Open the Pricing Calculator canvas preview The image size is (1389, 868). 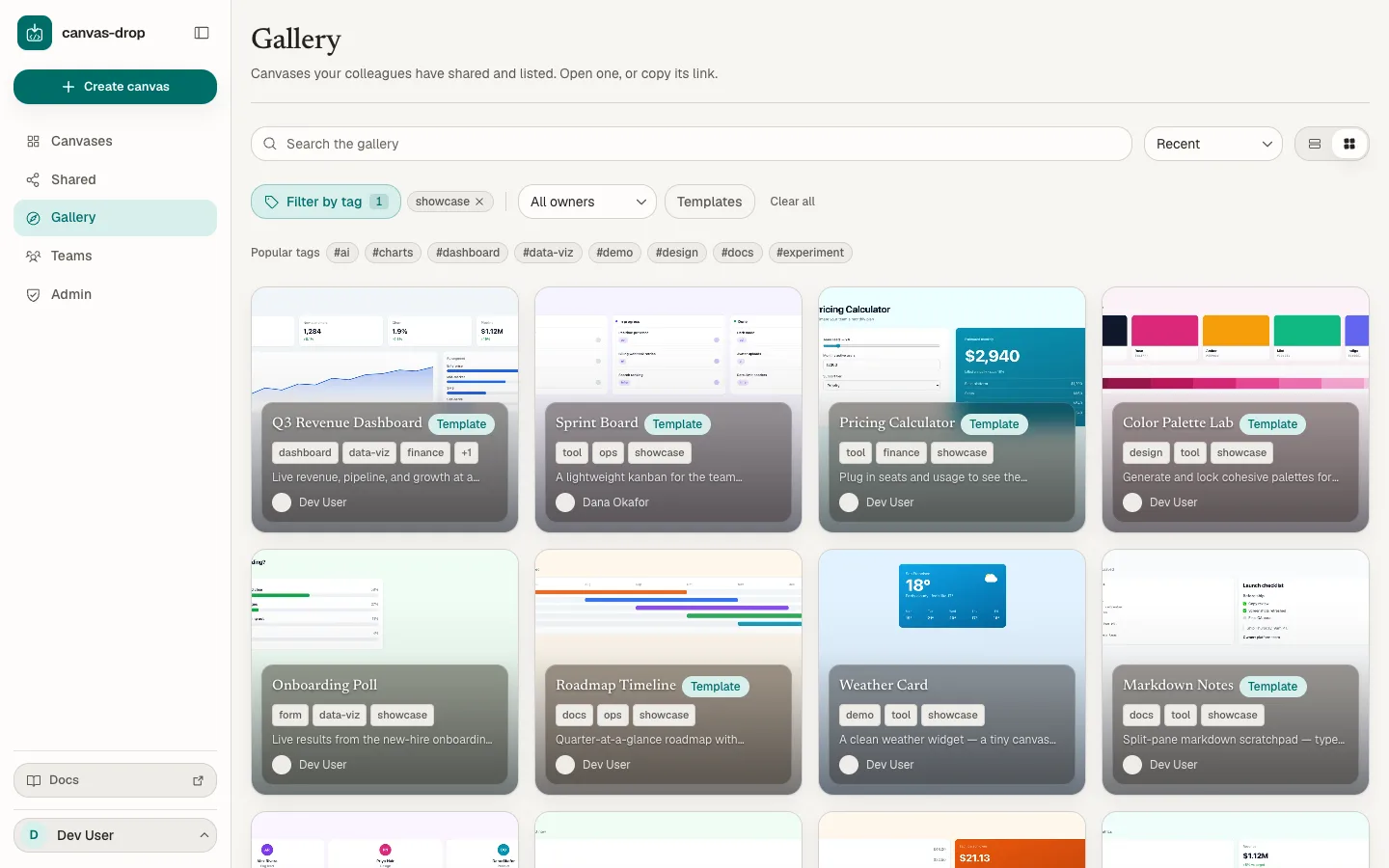pos(952,343)
